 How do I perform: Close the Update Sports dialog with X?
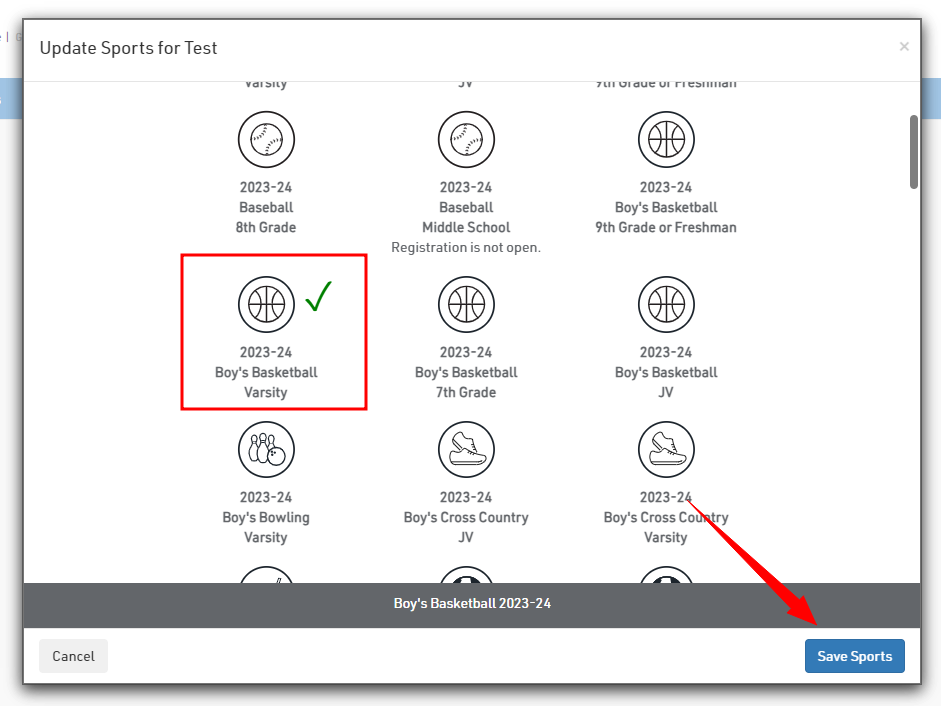point(904,46)
